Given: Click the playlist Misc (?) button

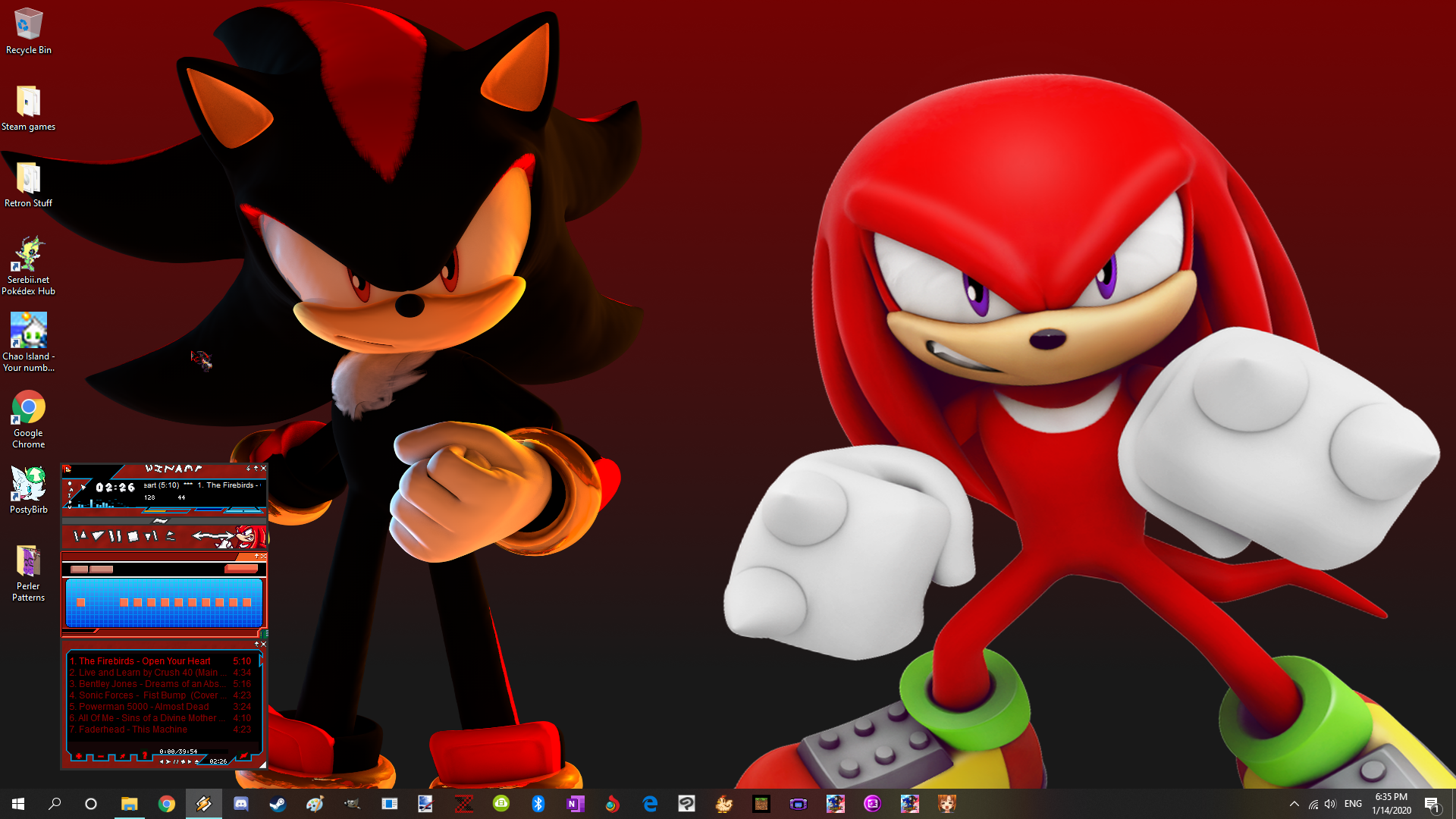Looking at the screenshot, I should click(144, 756).
